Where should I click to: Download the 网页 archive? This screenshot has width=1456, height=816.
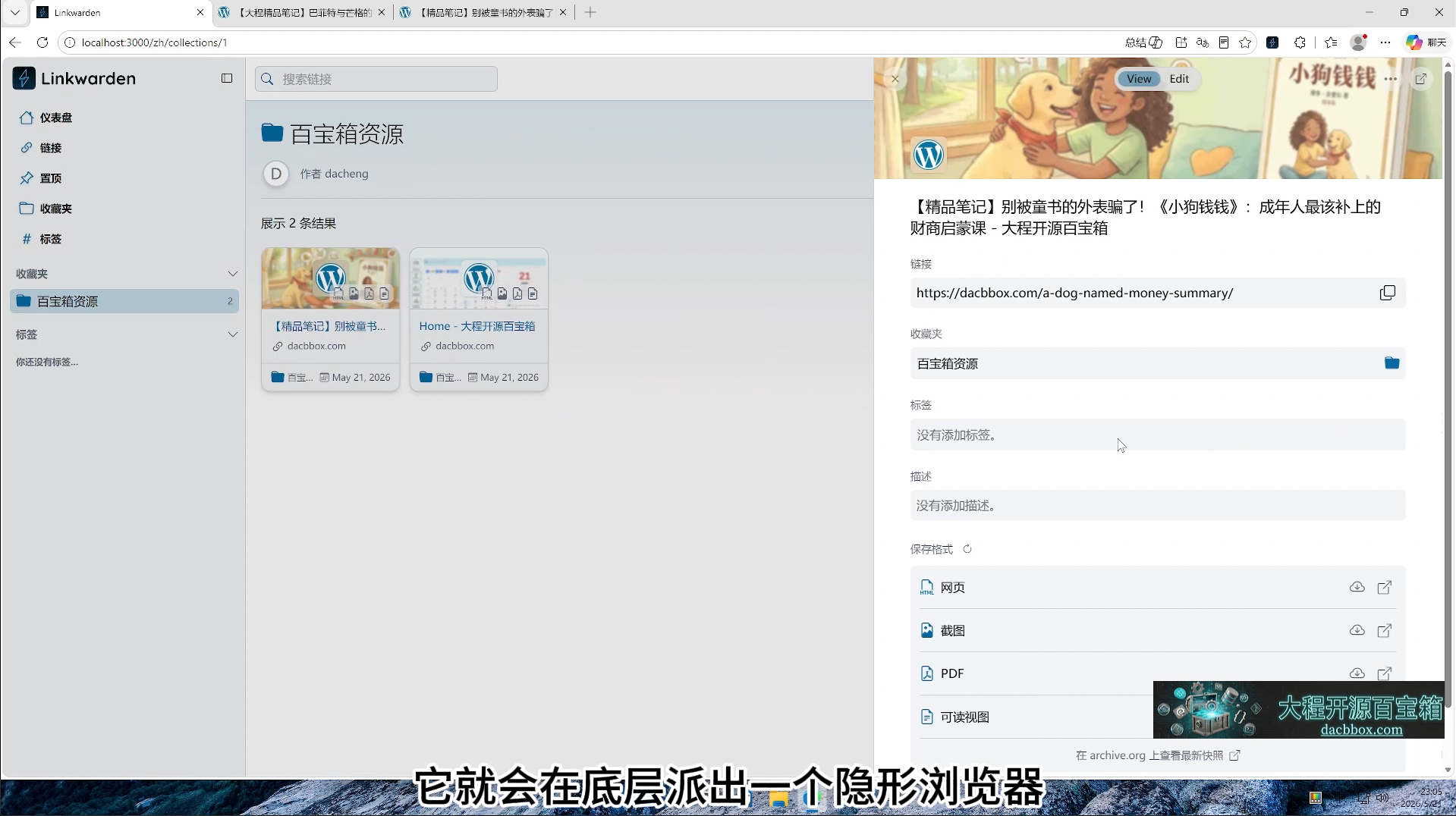pos(1357,587)
